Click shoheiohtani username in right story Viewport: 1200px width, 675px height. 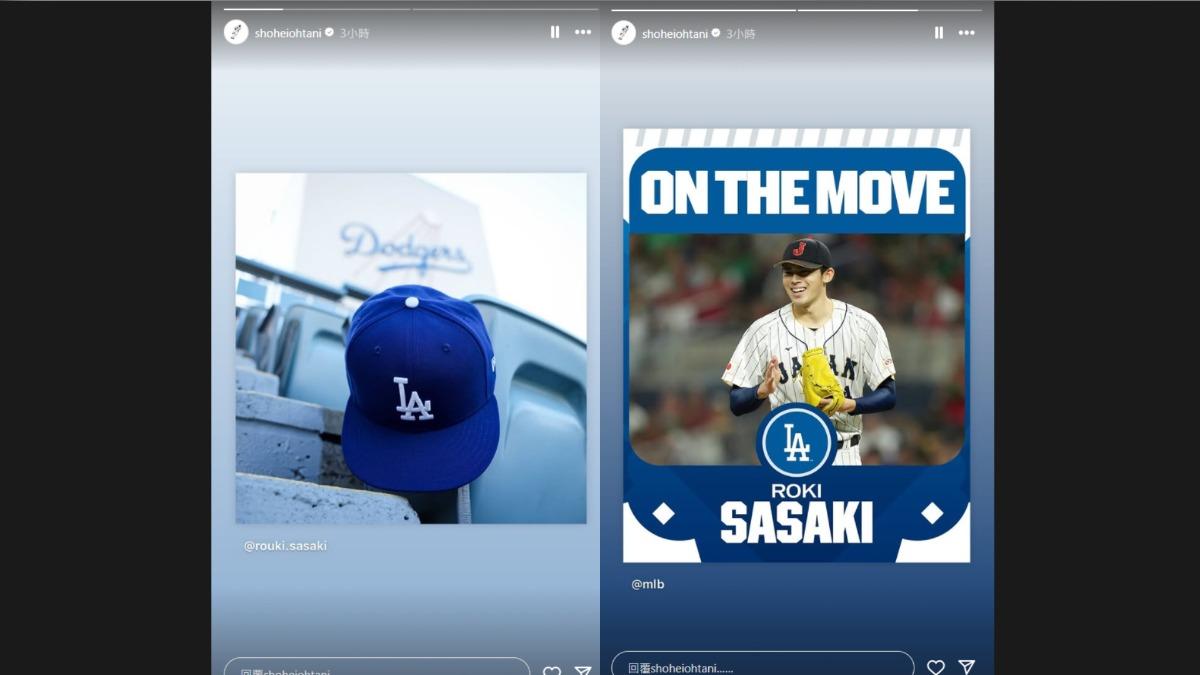pyautogui.click(x=675, y=34)
